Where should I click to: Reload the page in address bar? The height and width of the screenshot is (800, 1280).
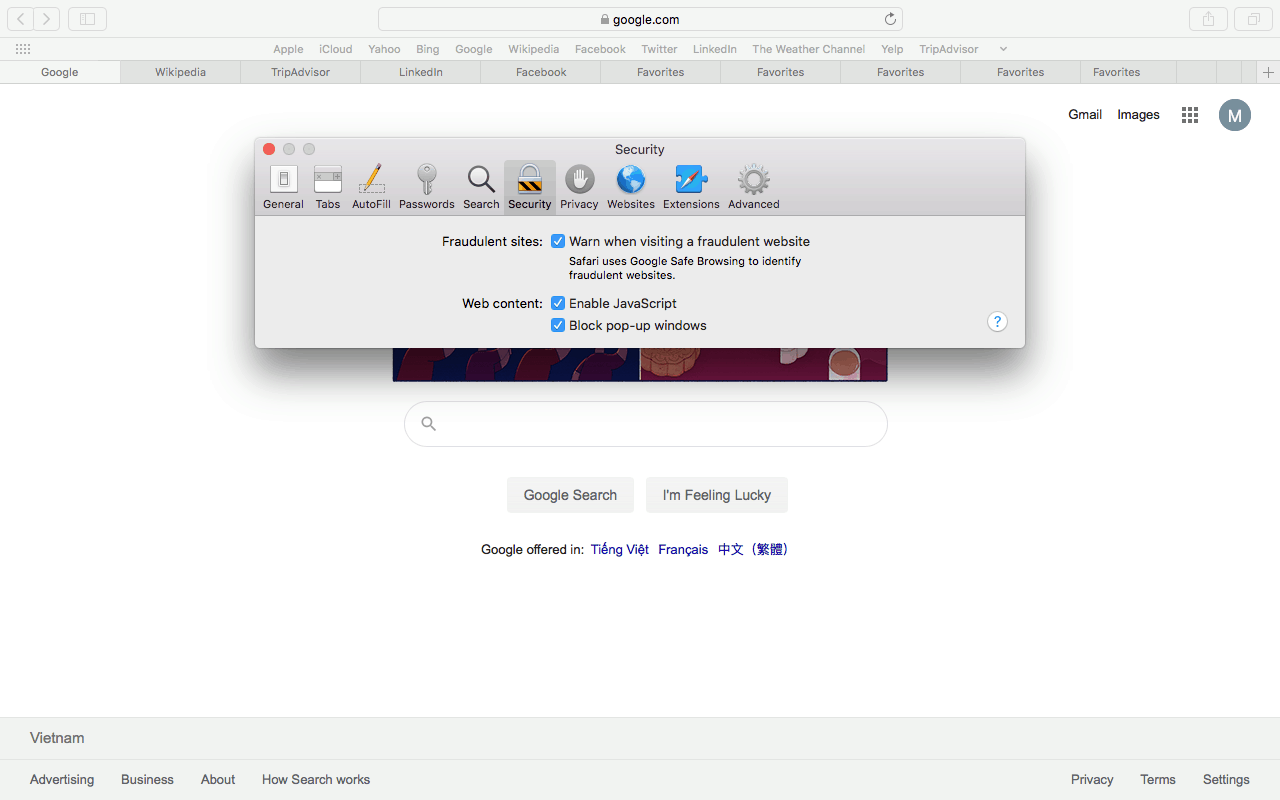coord(890,19)
